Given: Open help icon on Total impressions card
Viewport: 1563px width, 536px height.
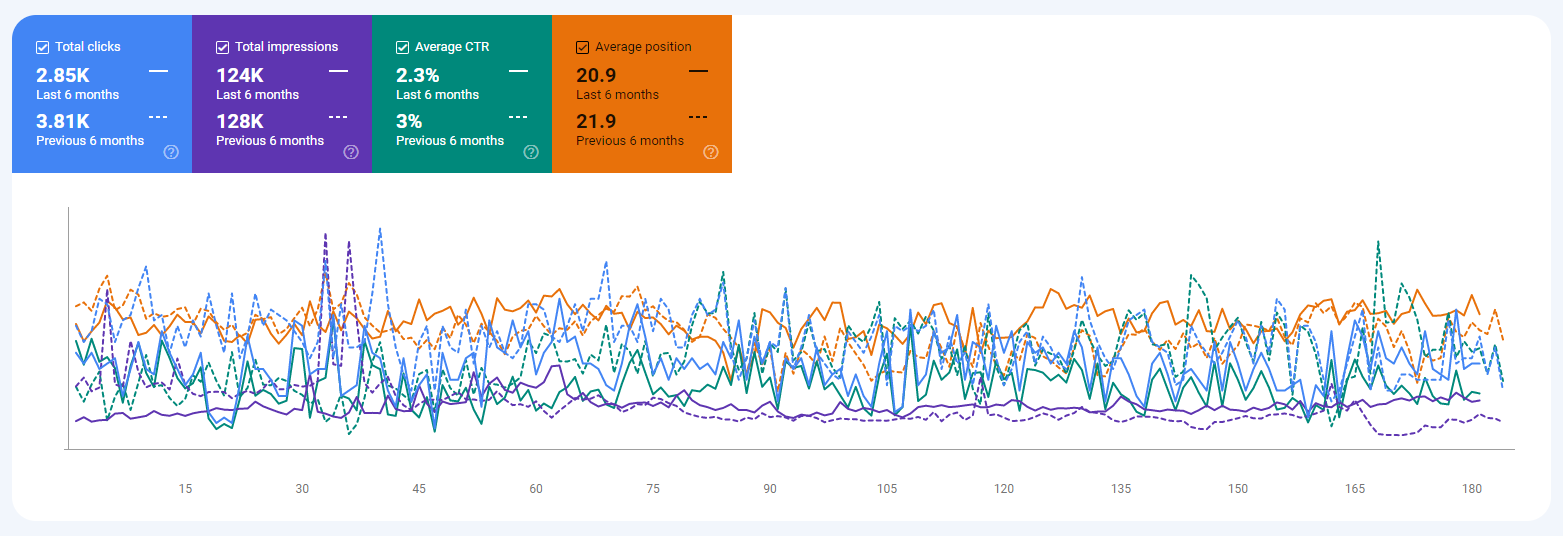Looking at the screenshot, I should (351, 152).
